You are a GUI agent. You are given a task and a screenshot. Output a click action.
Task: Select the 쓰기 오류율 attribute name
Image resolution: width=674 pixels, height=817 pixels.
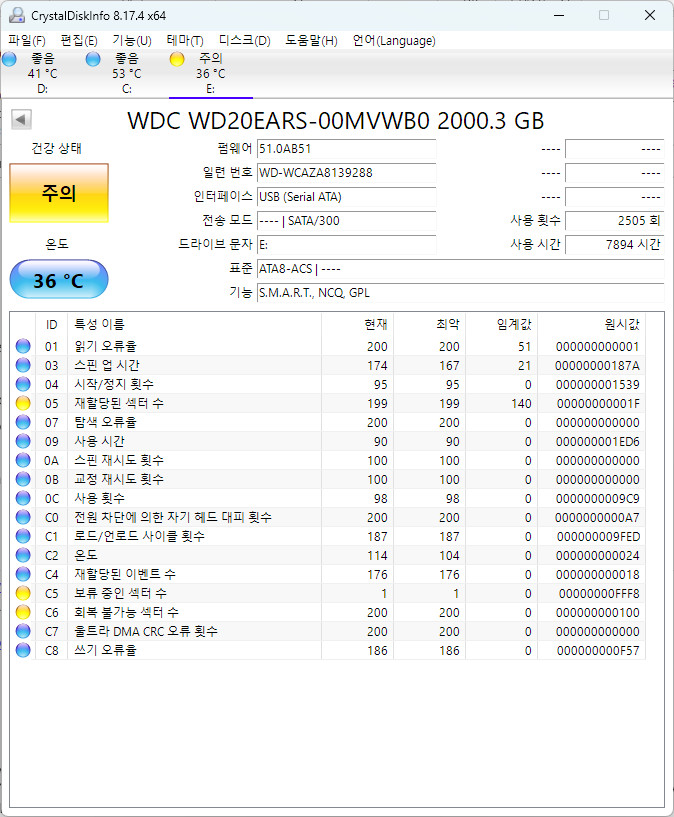click(105, 650)
